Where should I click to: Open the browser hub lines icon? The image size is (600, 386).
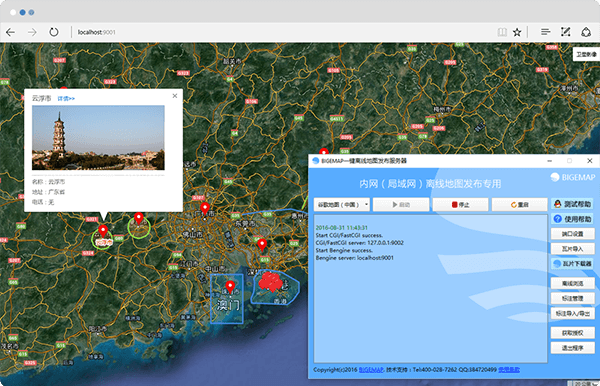(x=546, y=32)
